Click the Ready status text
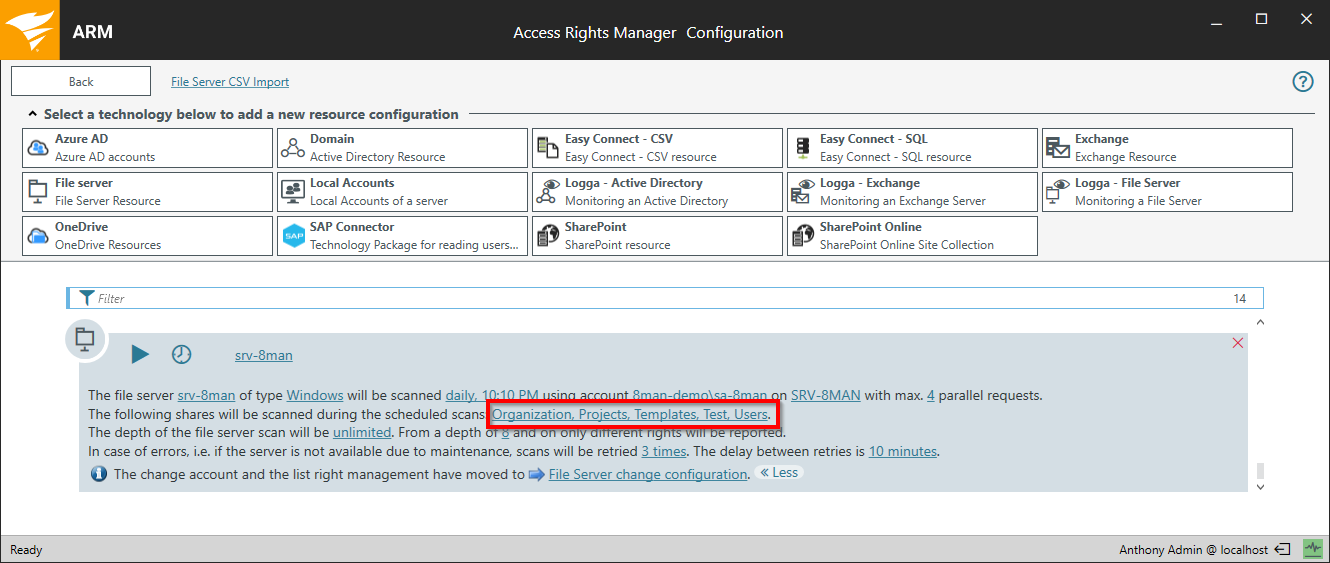This screenshot has height=563, width=1330. click(26, 550)
